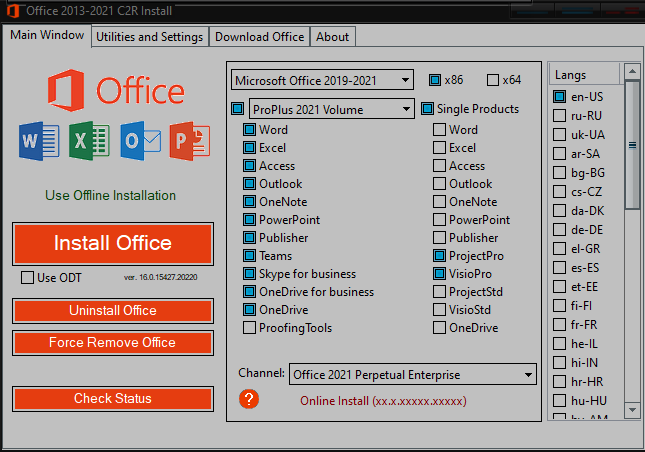Click Force Remove Office button

click(113, 343)
